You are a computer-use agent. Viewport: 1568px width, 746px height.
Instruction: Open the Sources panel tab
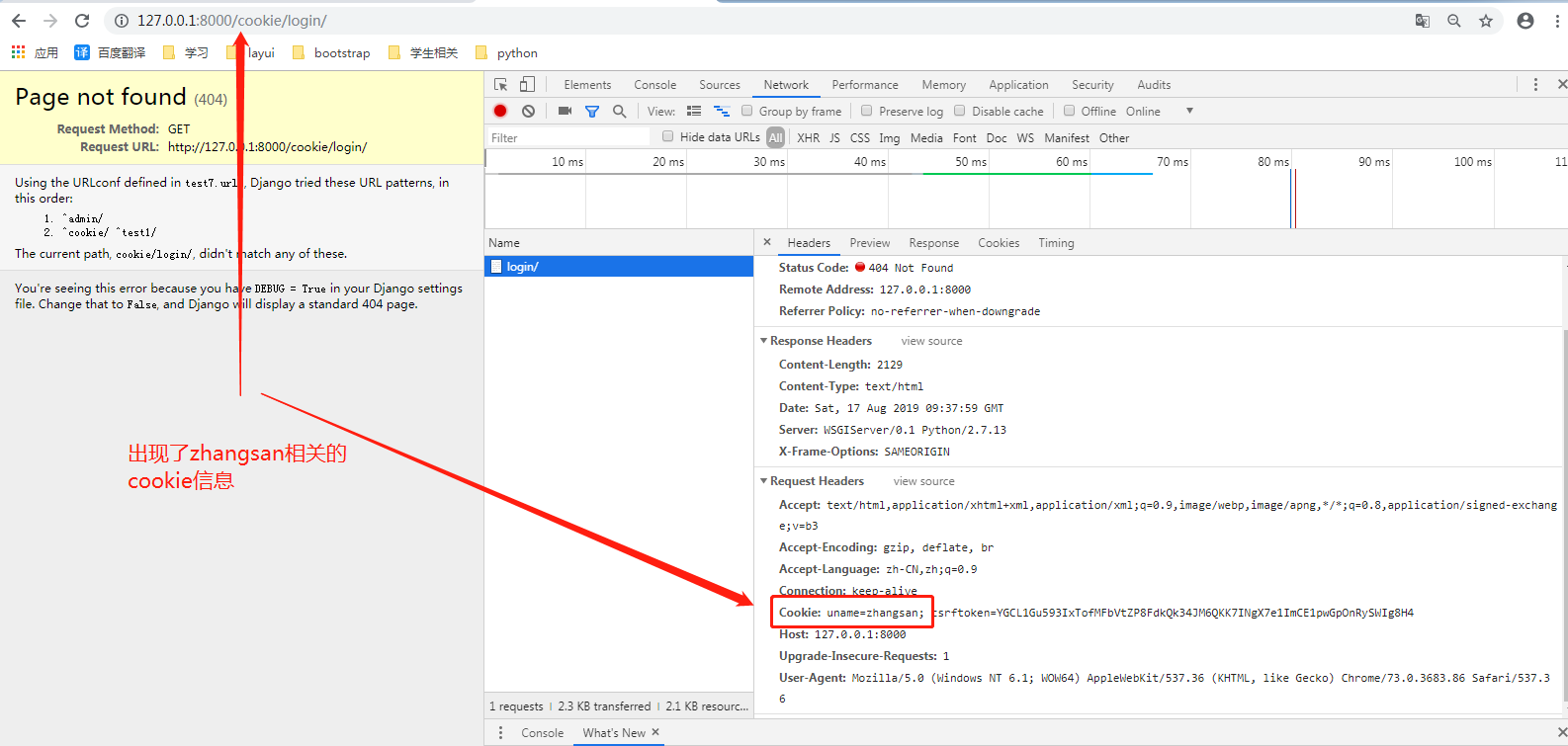[x=720, y=85]
